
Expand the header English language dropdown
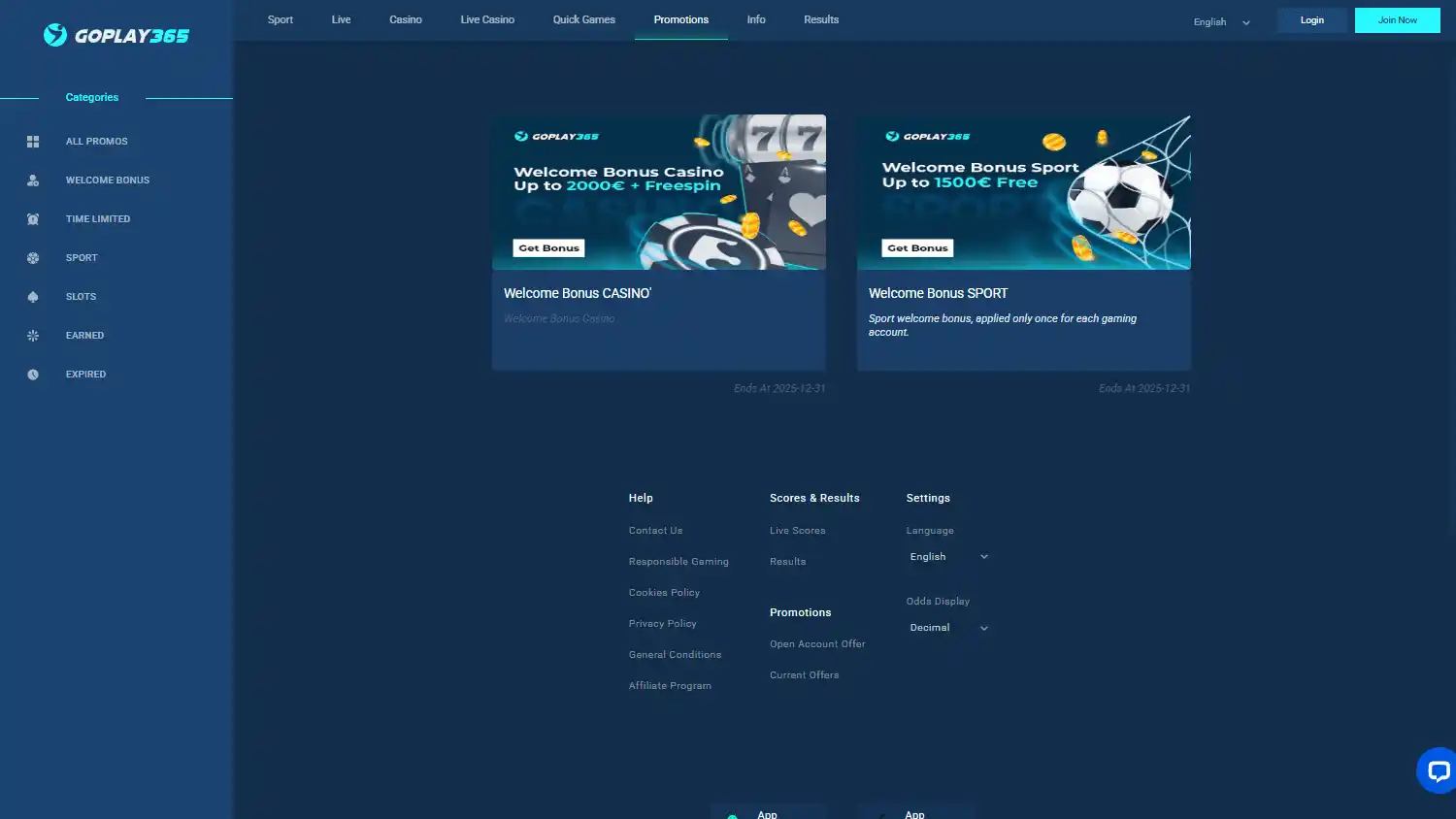click(1222, 21)
